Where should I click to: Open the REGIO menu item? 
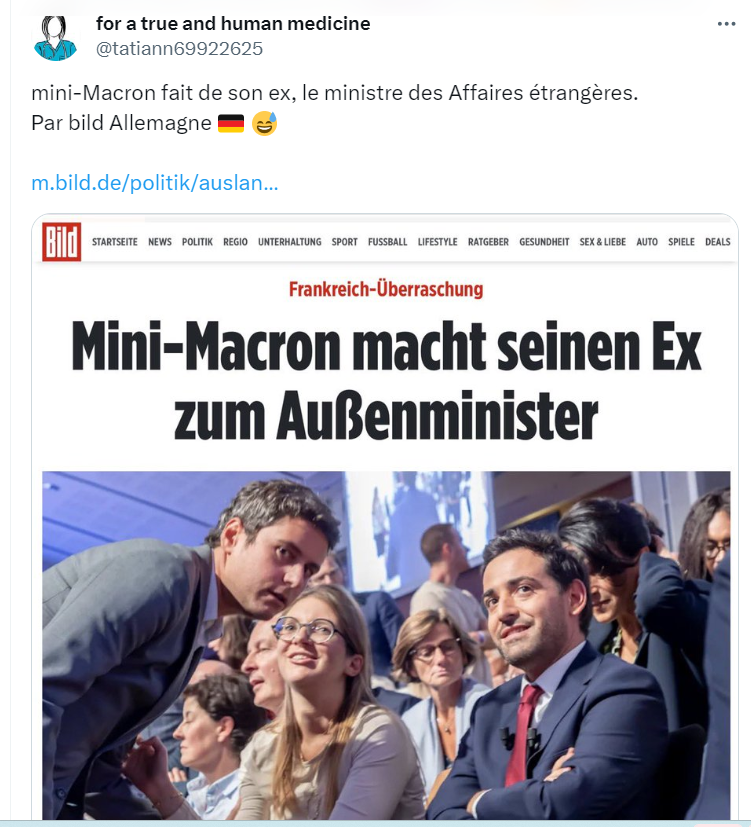[235, 242]
